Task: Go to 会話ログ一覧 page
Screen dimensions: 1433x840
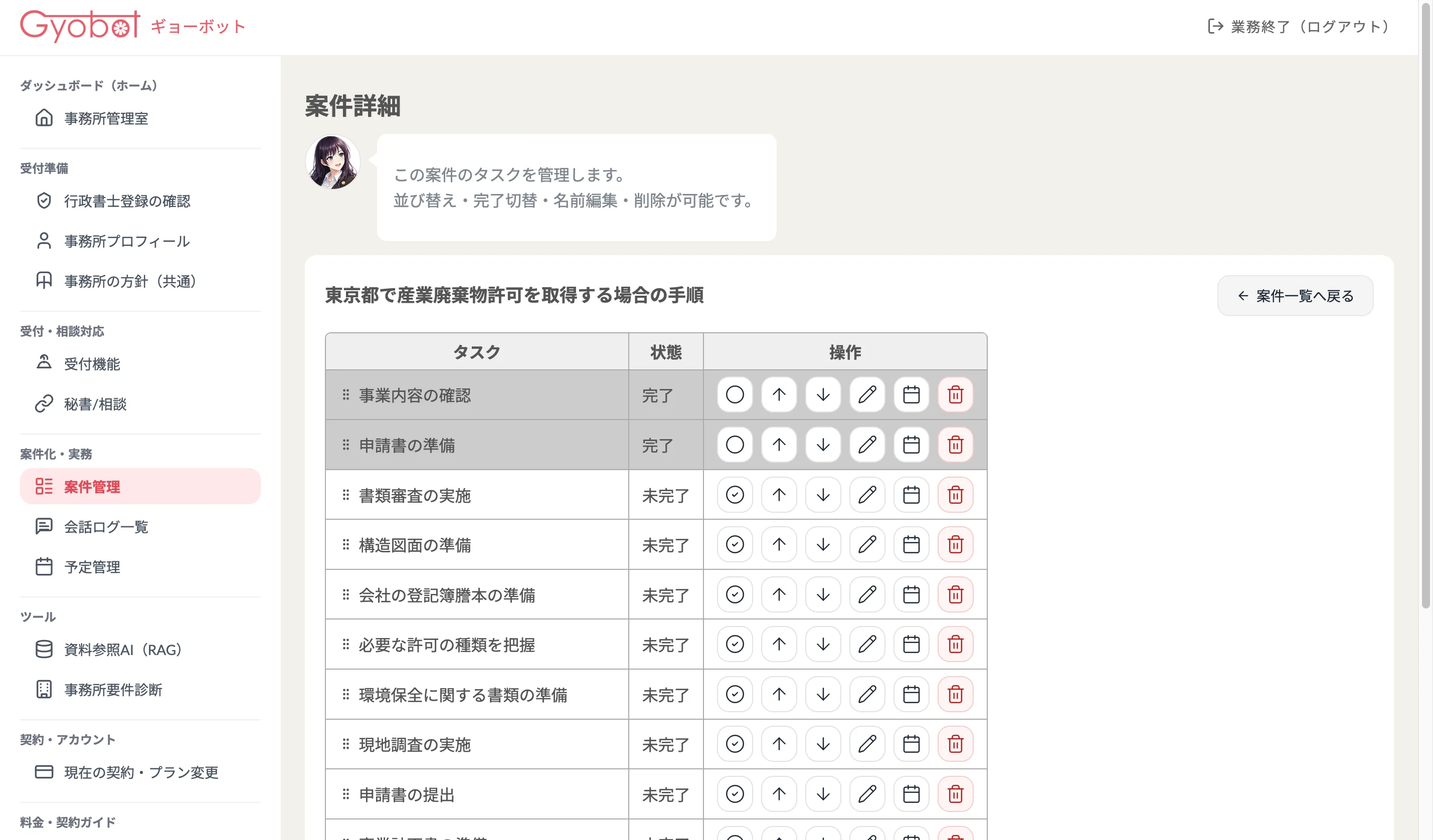Action: point(106,527)
